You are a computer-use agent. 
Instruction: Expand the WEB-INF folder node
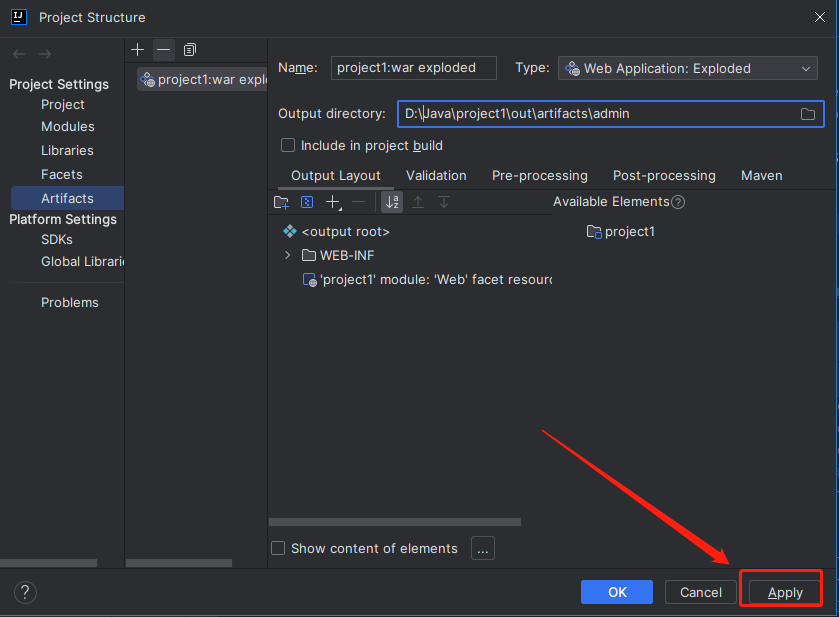288,255
